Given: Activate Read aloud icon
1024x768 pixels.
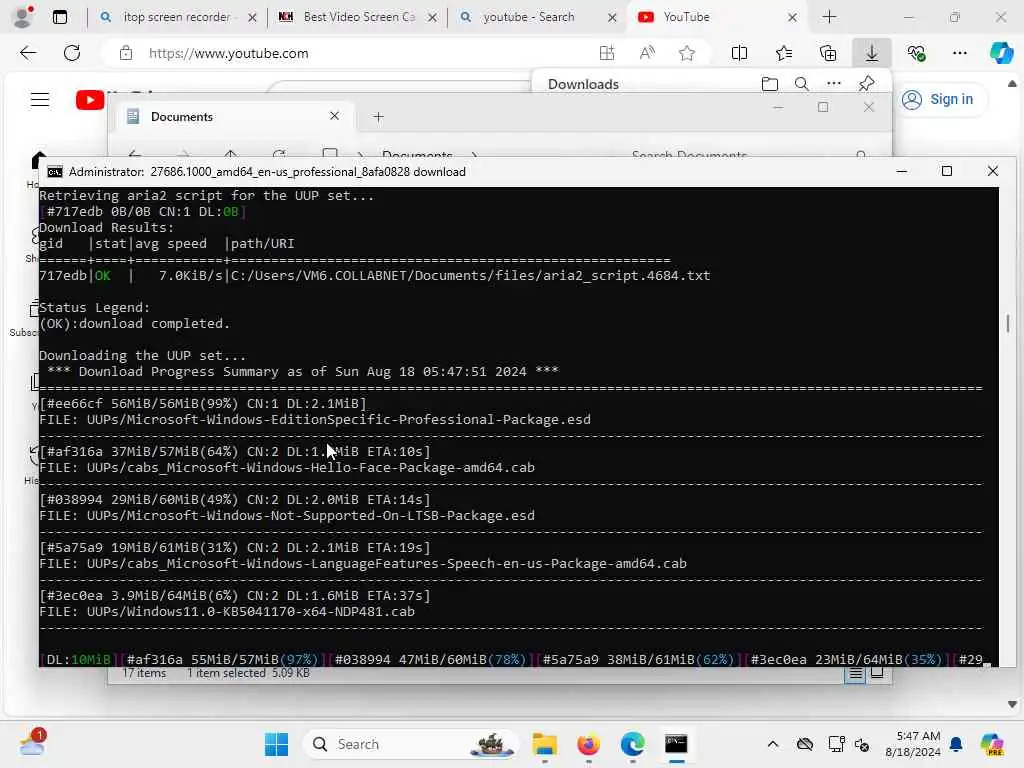Looking at the screenshot, I should click(x=647, y=53).
